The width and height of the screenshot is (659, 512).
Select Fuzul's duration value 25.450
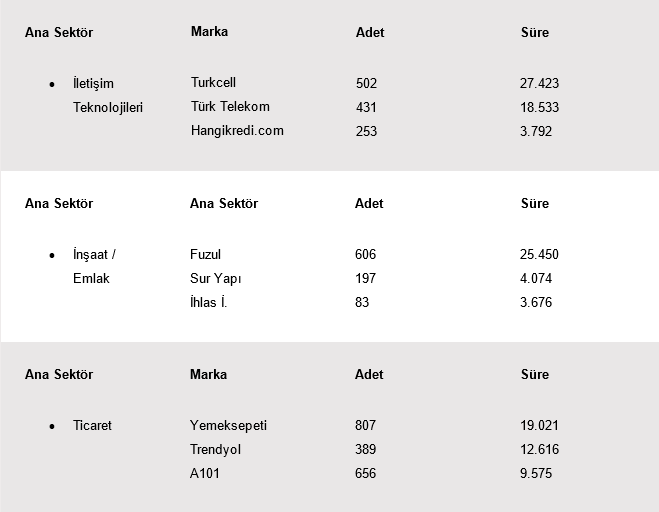(x=539, y=255)
